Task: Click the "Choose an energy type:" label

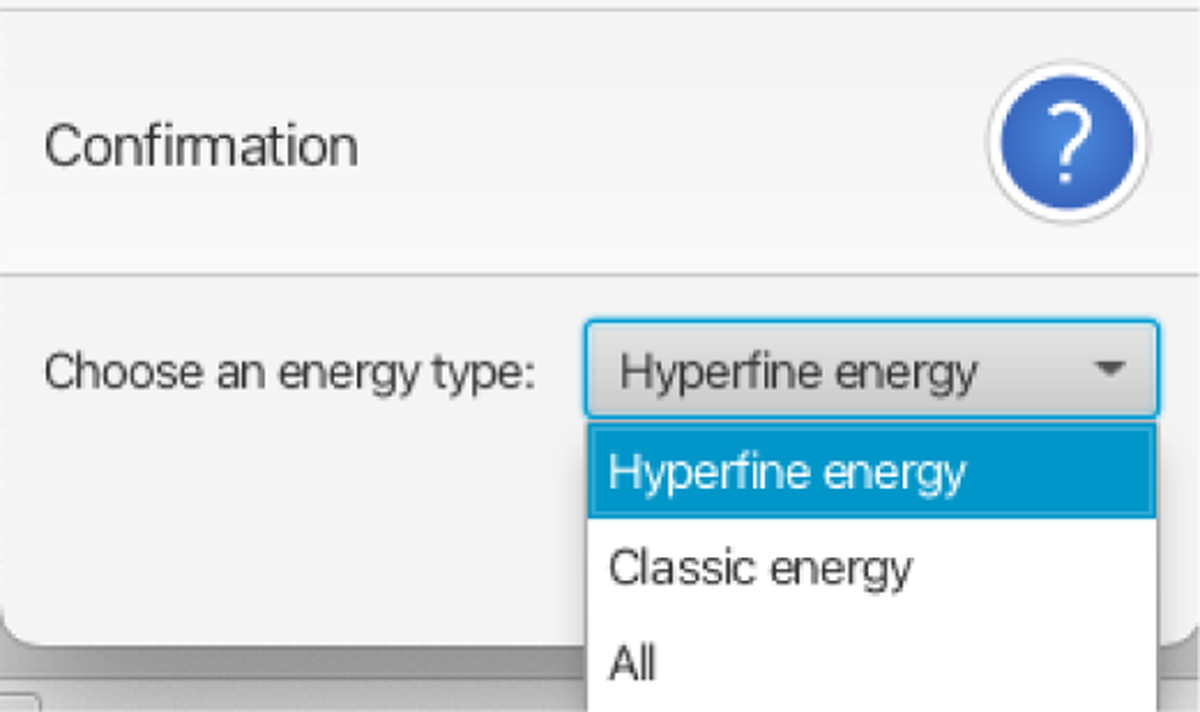Action: point(290,372)
